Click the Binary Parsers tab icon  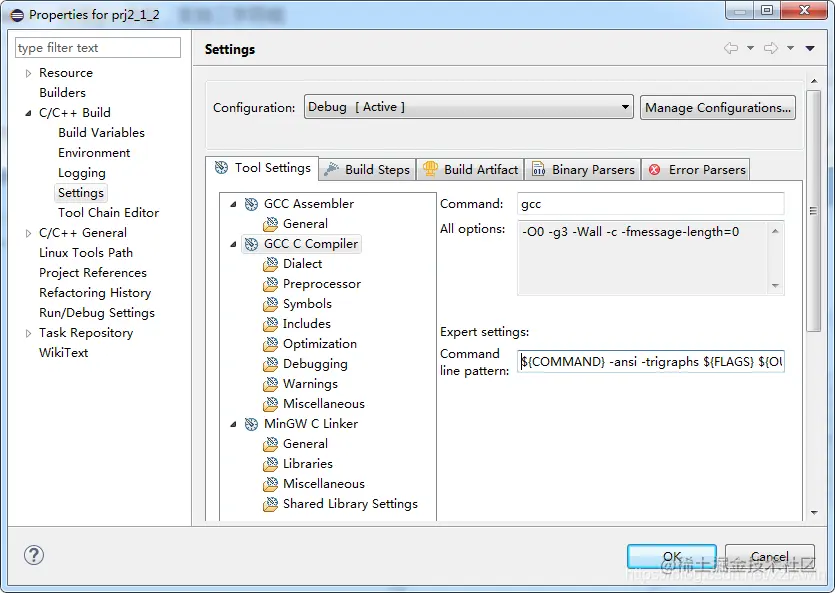click(538, 169)
